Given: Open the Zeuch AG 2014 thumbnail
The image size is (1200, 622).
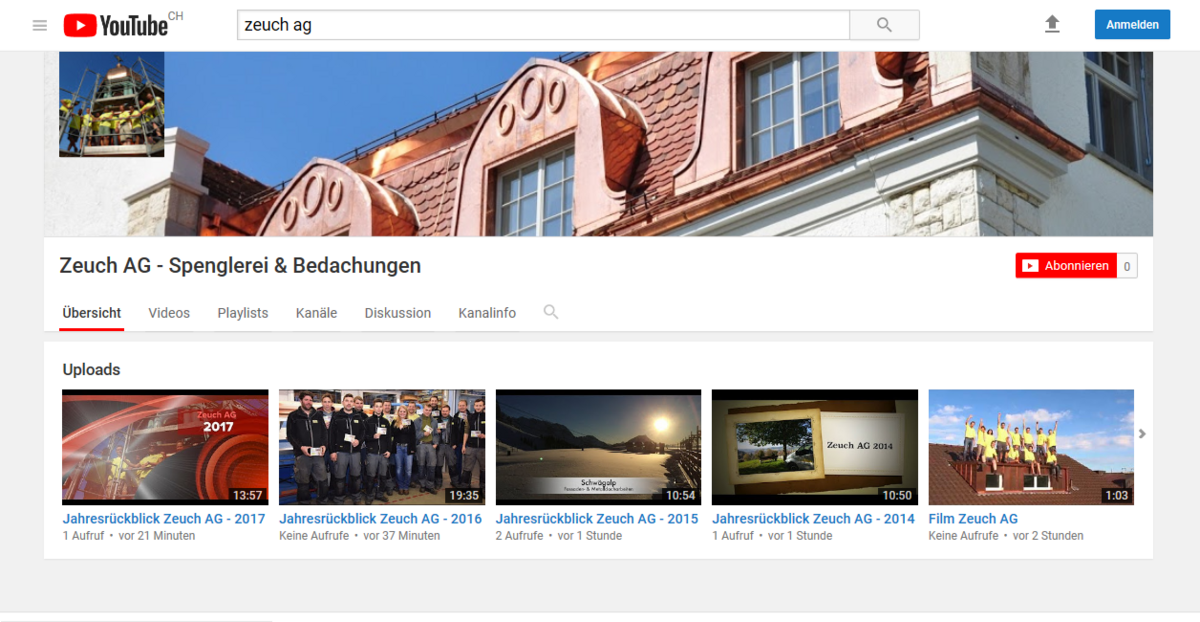Looking at the screenshot, I should (x=815, y=447).
